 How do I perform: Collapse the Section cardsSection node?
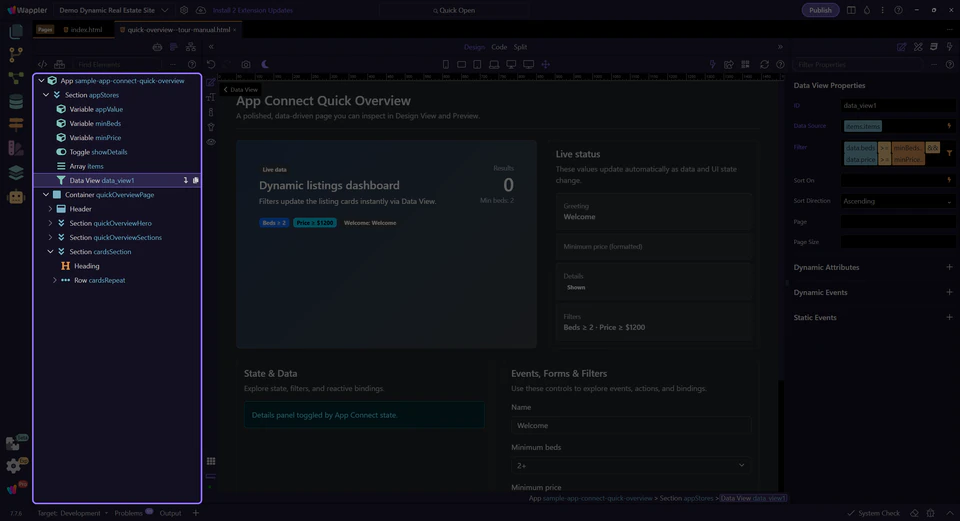[x=51, y=252]
